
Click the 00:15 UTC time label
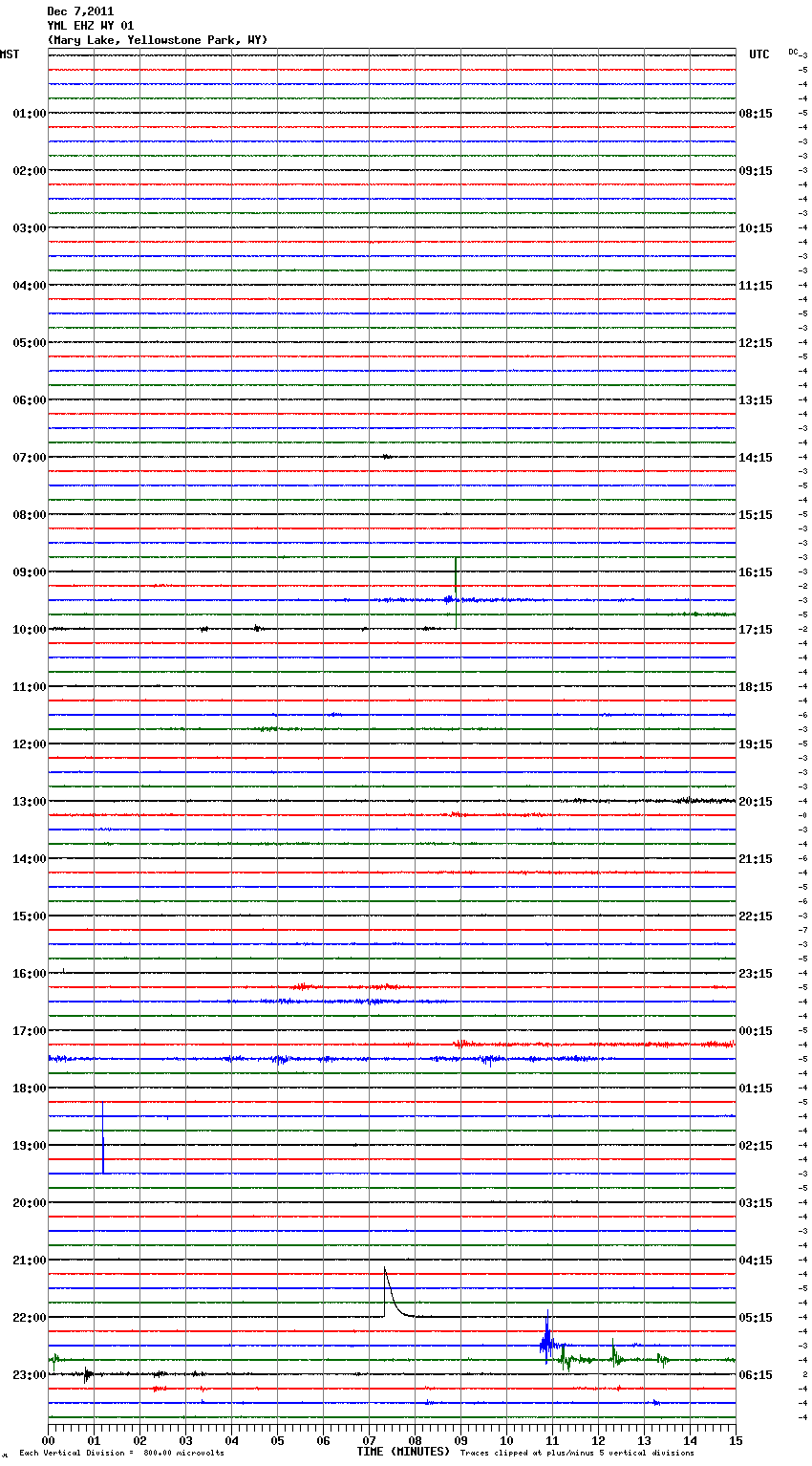pos(755,1031)
